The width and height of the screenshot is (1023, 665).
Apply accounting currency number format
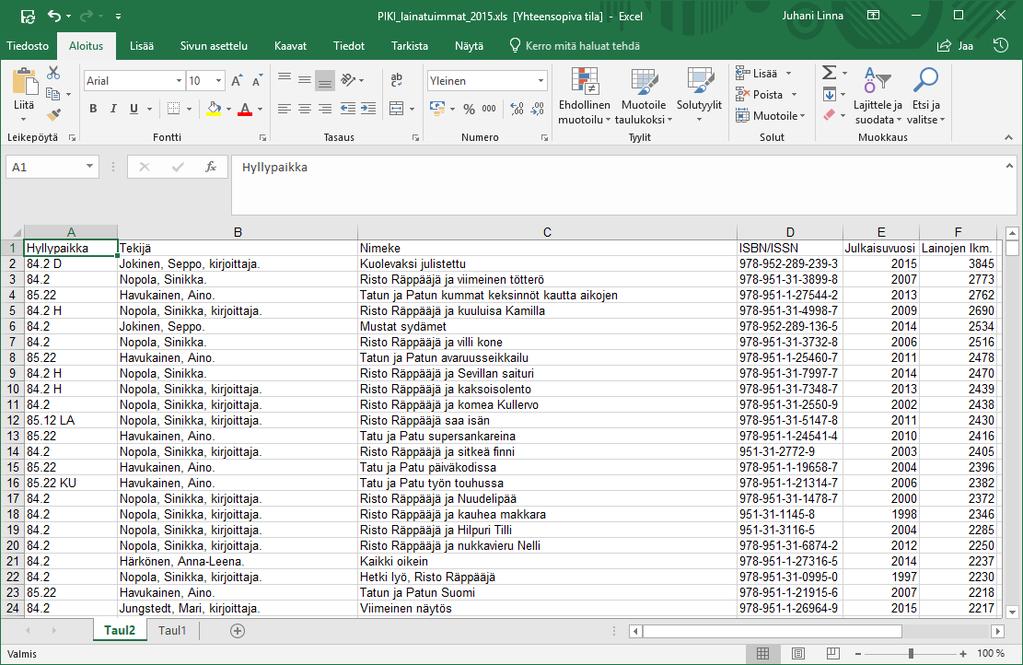(437, 108)
